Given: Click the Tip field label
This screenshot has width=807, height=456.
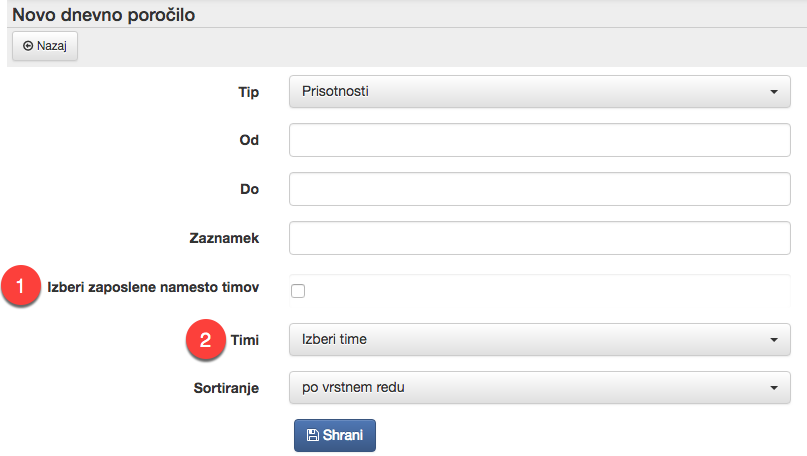Looking at the screenshot, I should point(247,92).
